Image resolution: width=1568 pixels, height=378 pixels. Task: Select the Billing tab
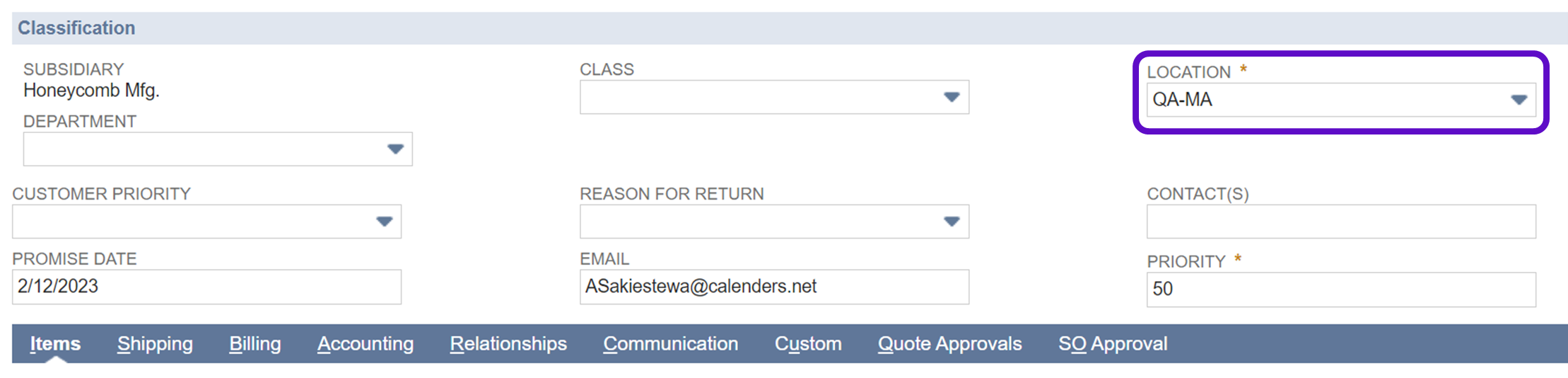click(254, 344)
